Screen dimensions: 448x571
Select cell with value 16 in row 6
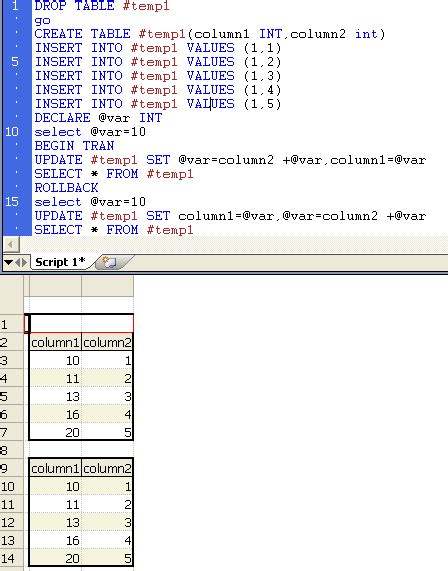click(x=55, y=414)
